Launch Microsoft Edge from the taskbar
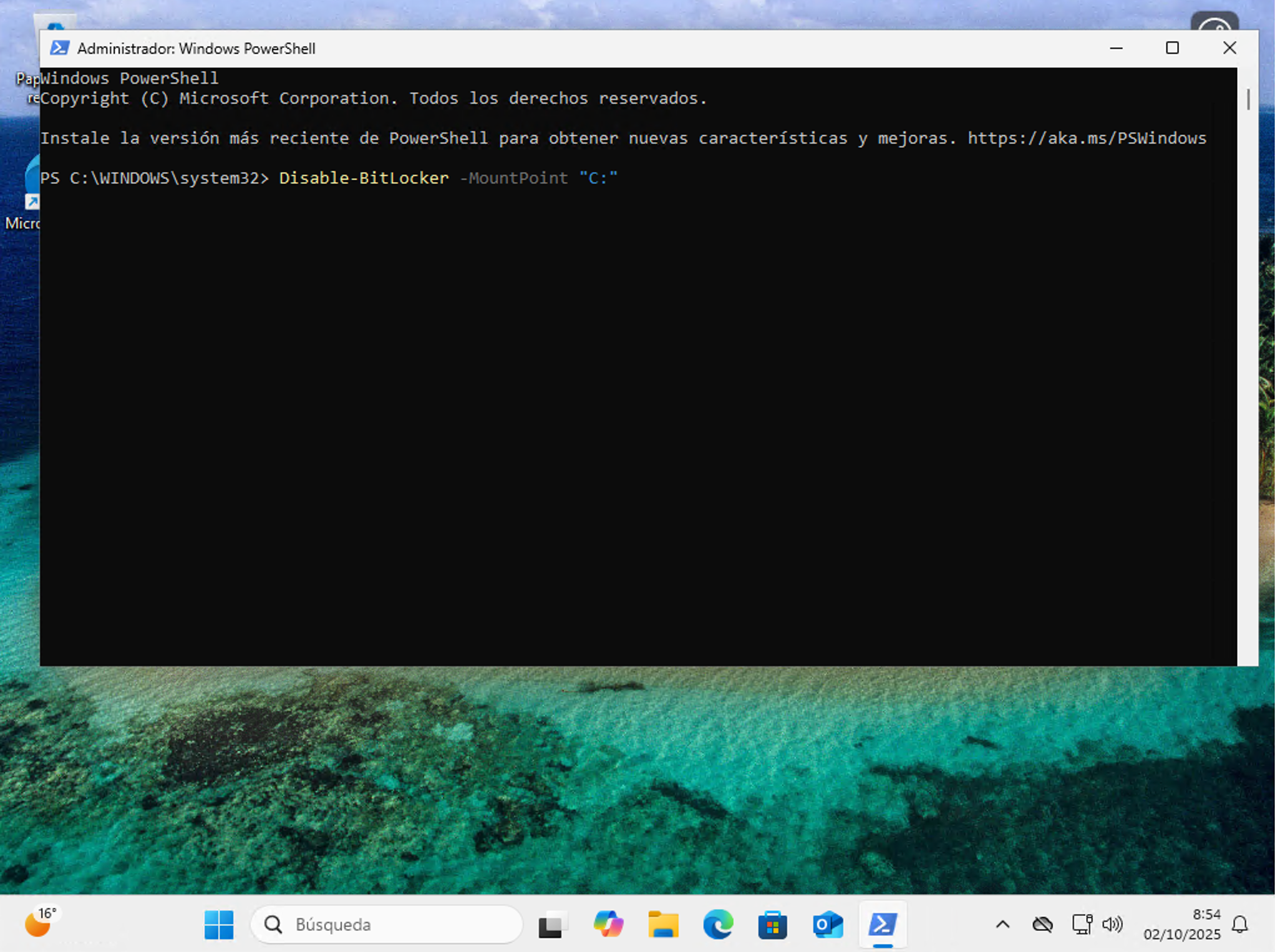This screenshot has width=1275, height=952. click(718, 924)
